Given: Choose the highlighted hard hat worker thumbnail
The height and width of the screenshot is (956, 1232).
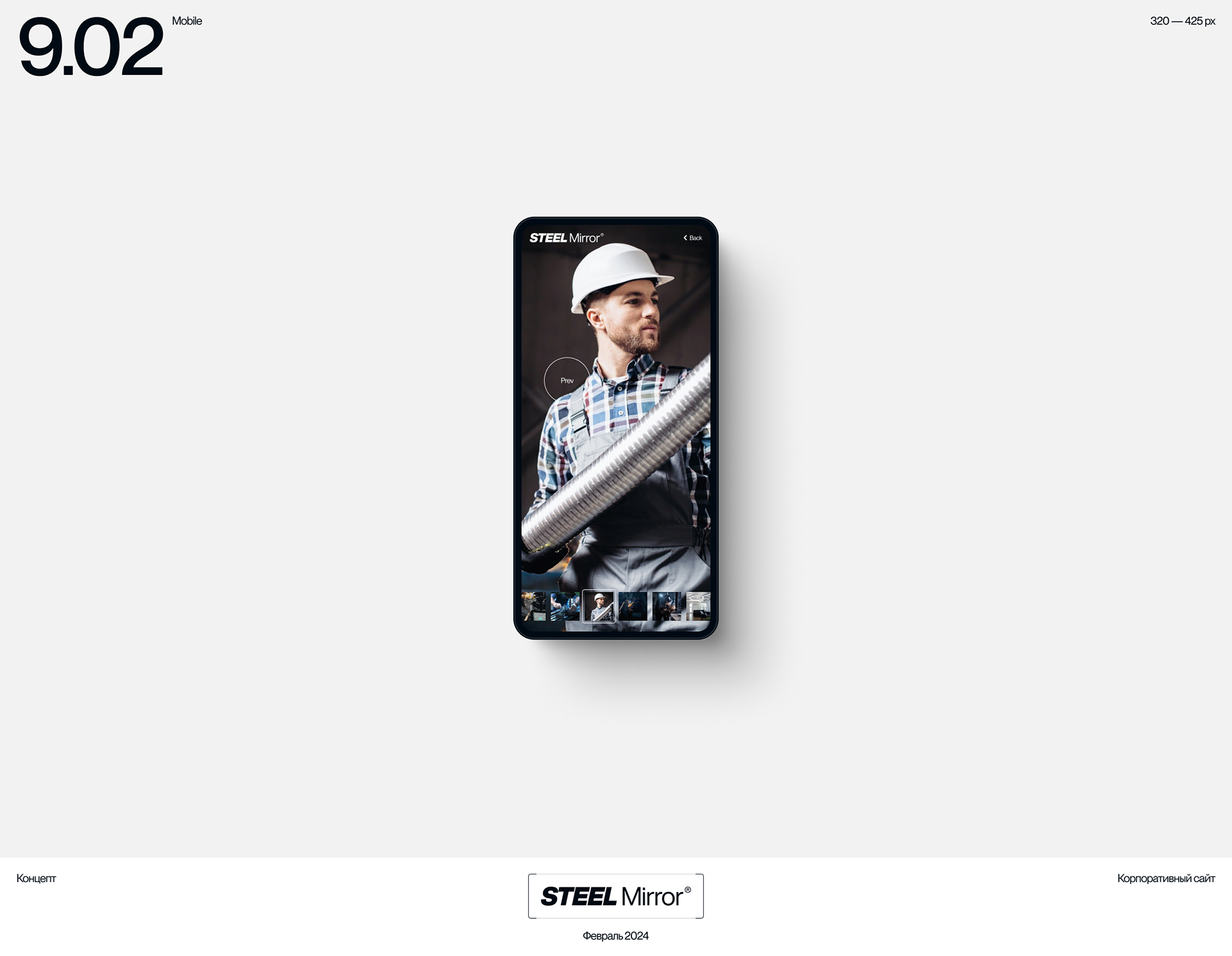Looking at the screenshot, I should click(599, 606).
